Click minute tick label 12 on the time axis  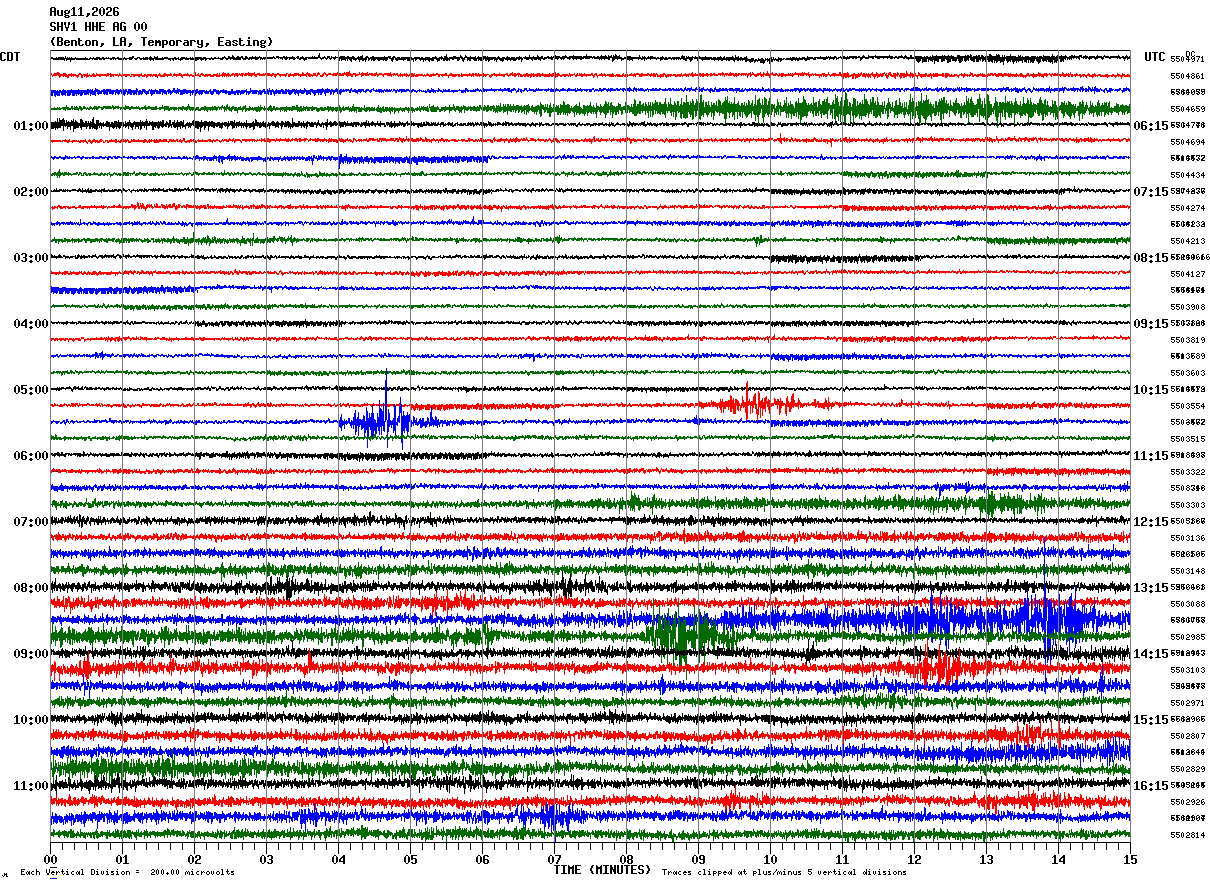(x=914, y=859)
